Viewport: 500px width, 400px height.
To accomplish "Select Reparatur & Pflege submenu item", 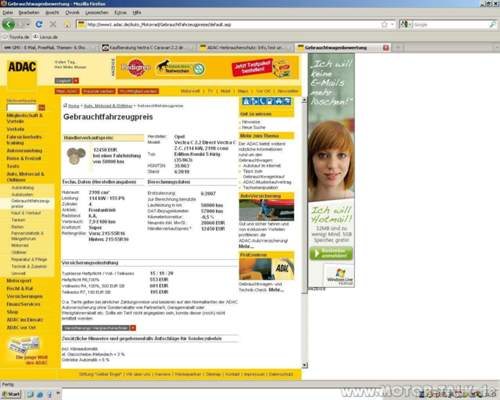I will (29, 259).
